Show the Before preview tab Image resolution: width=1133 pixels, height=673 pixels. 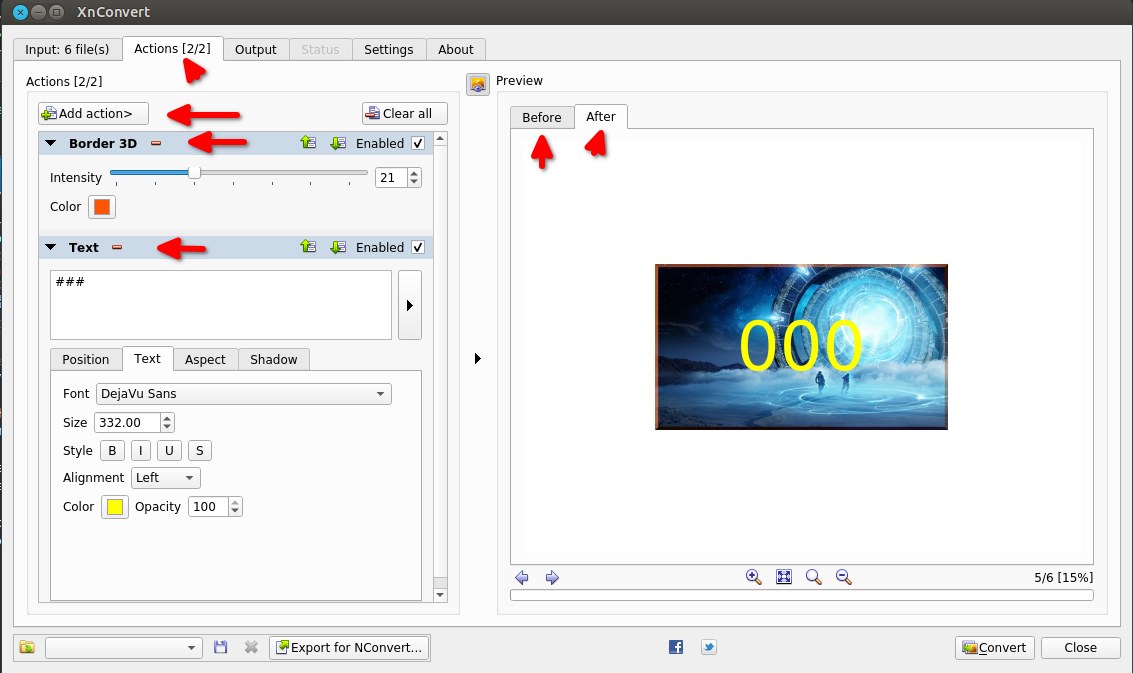[542, 117]
